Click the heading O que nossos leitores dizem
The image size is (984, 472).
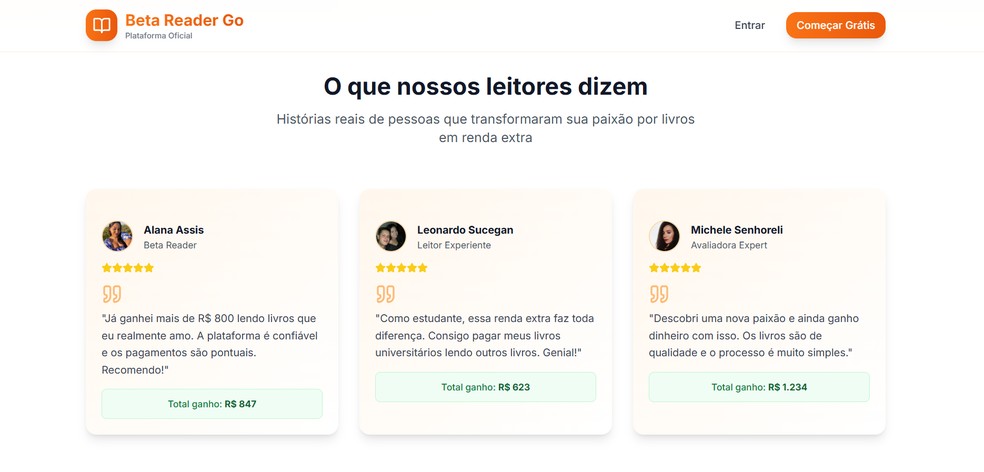click(485, 86)
